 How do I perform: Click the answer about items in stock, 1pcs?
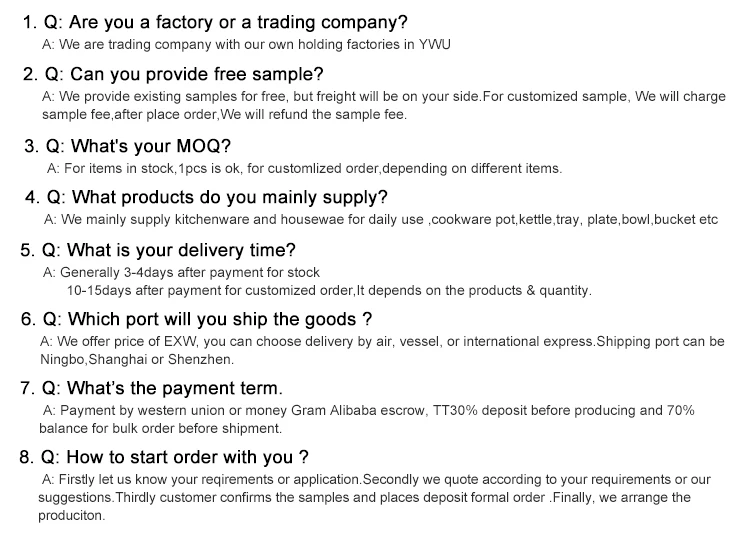click(304, 168)
